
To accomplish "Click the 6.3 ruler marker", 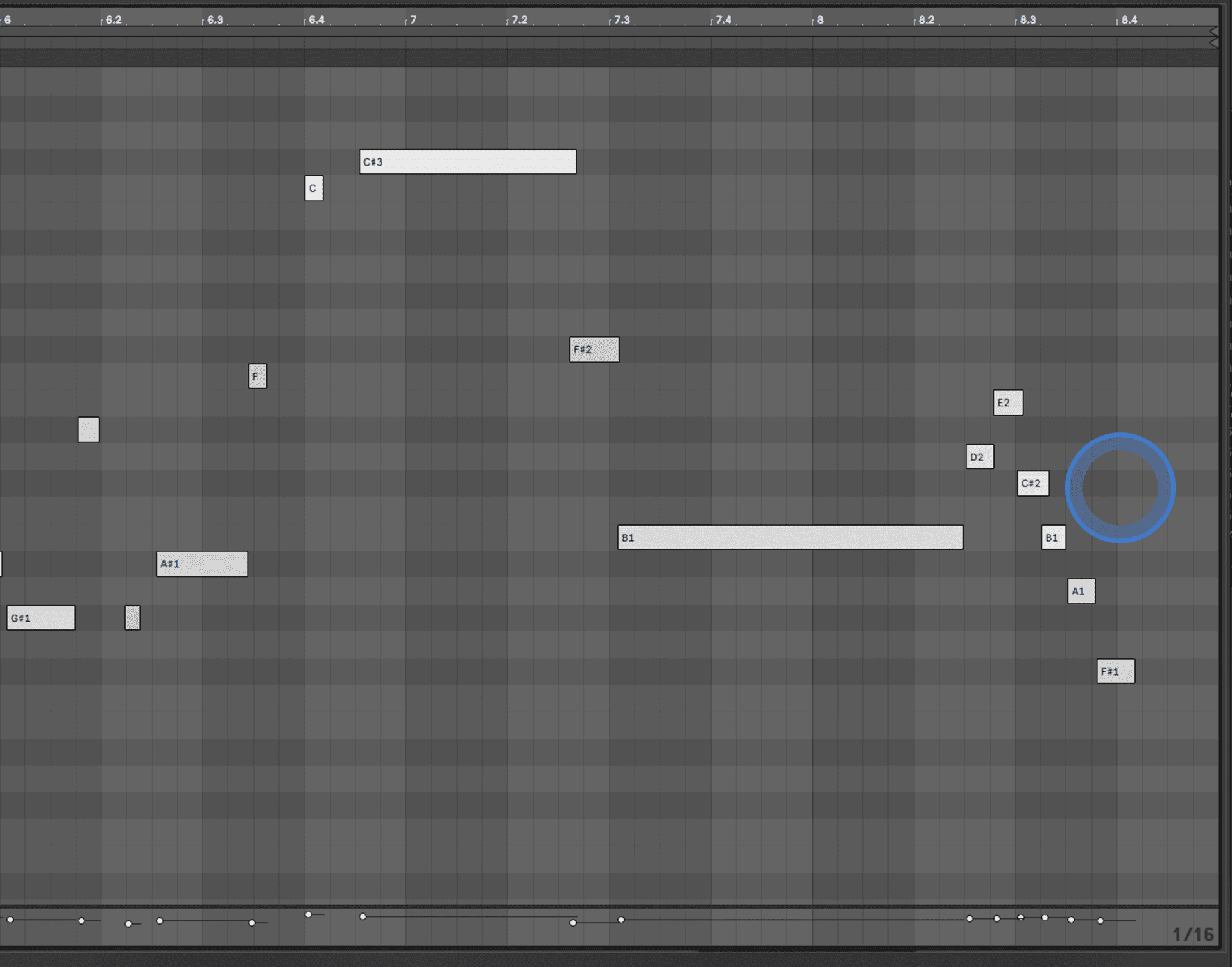I will (215, 20).
